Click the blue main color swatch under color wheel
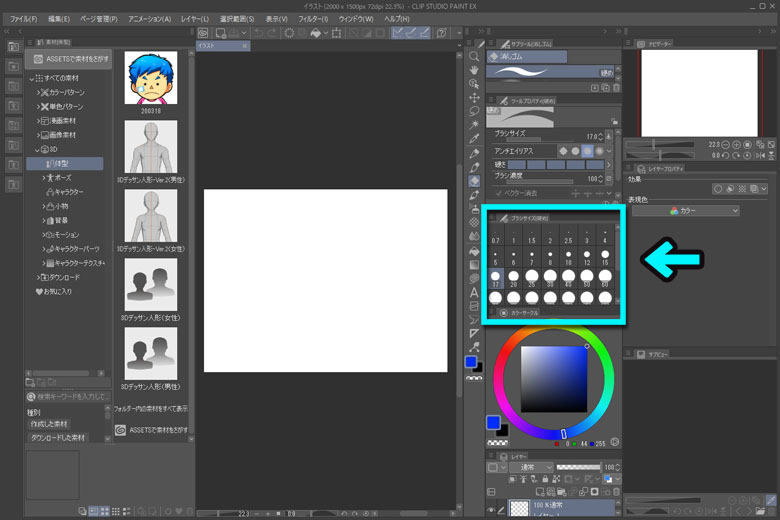The image size is (780, 520). [x=493, y=422]
